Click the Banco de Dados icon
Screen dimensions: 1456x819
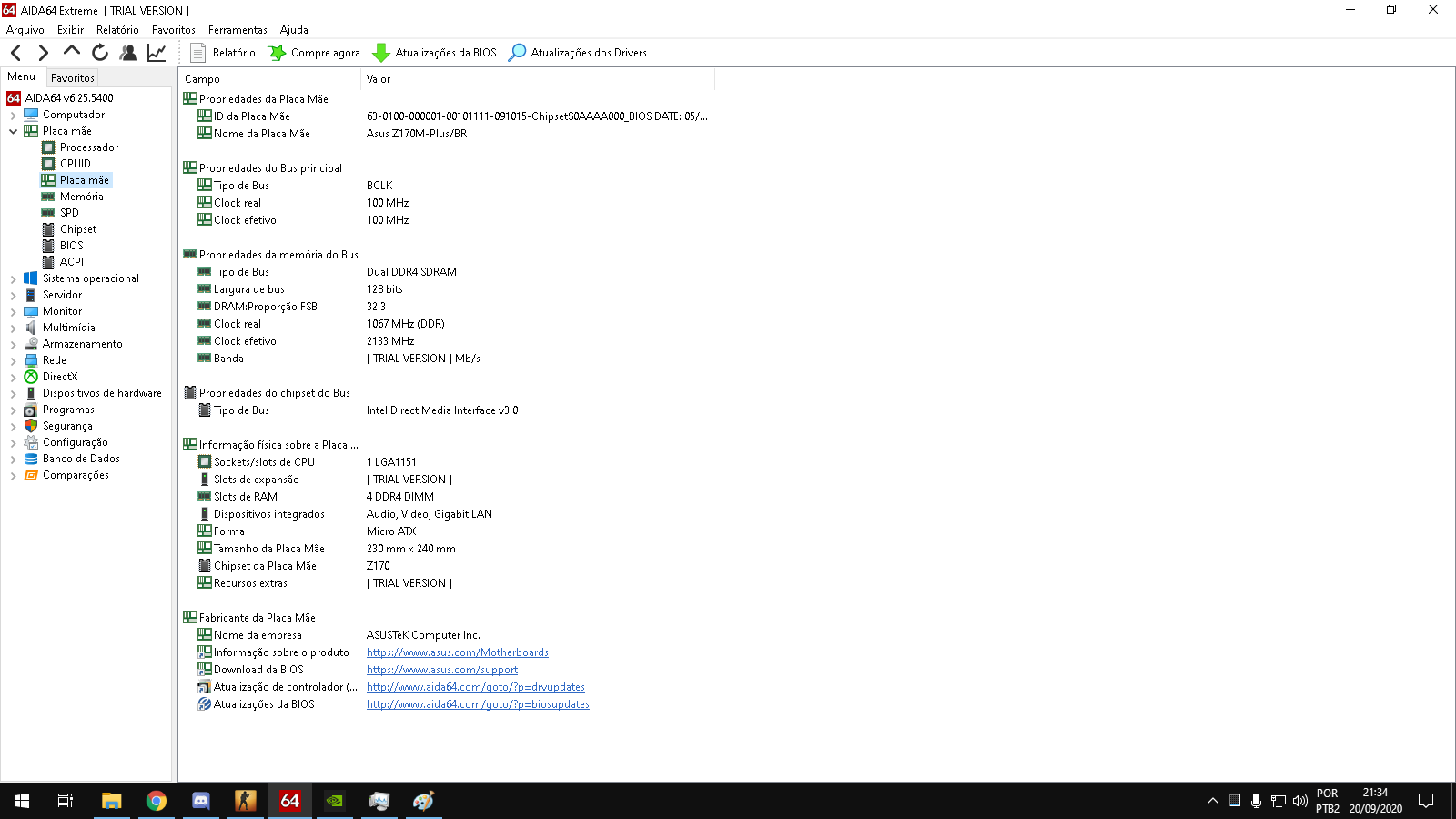point(31,459)
